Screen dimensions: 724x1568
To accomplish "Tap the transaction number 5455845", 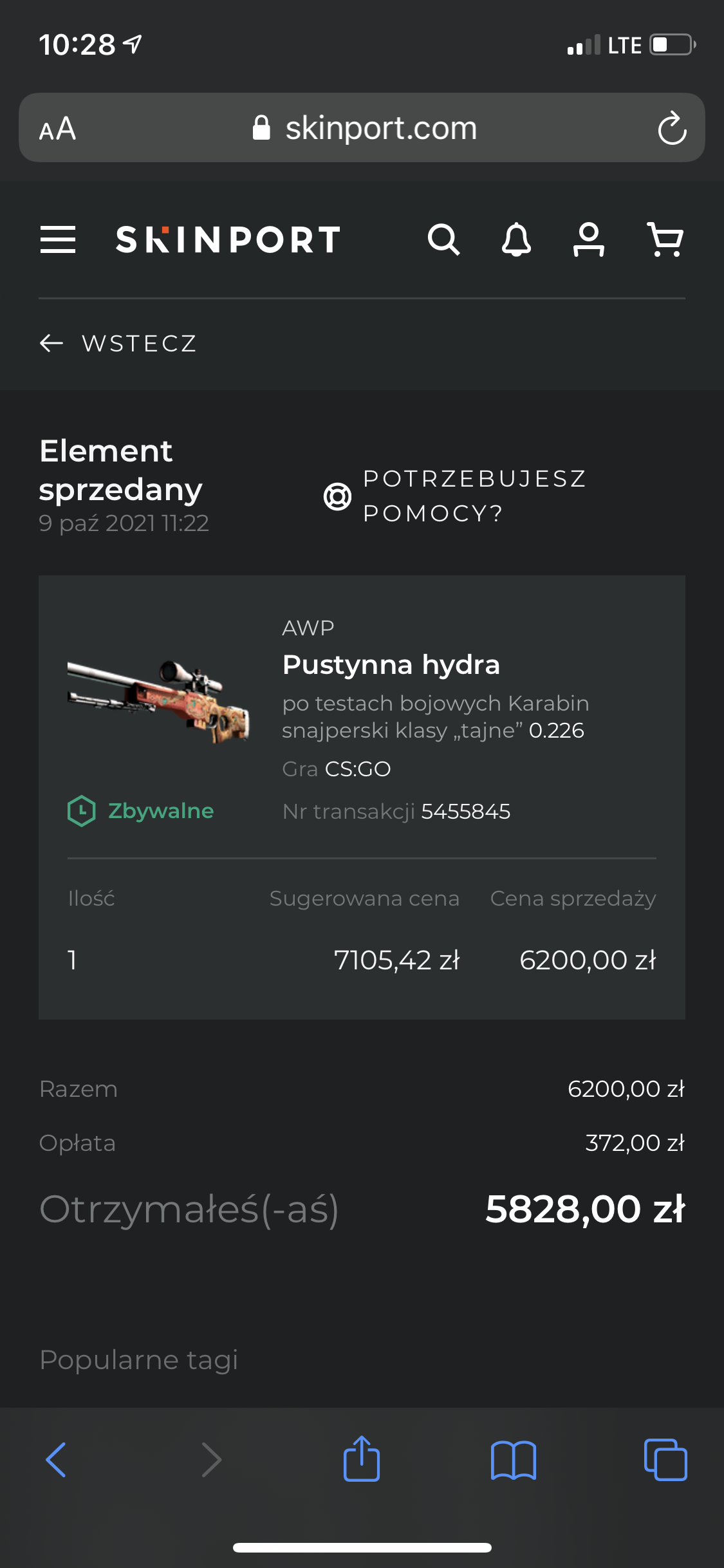I will tap(465, 812).
